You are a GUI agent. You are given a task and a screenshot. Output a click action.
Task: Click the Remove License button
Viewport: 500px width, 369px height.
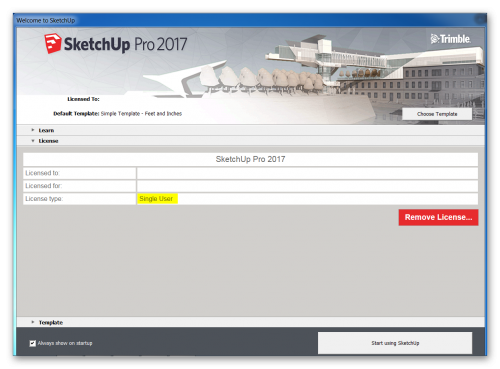click(x=438, y=217)
